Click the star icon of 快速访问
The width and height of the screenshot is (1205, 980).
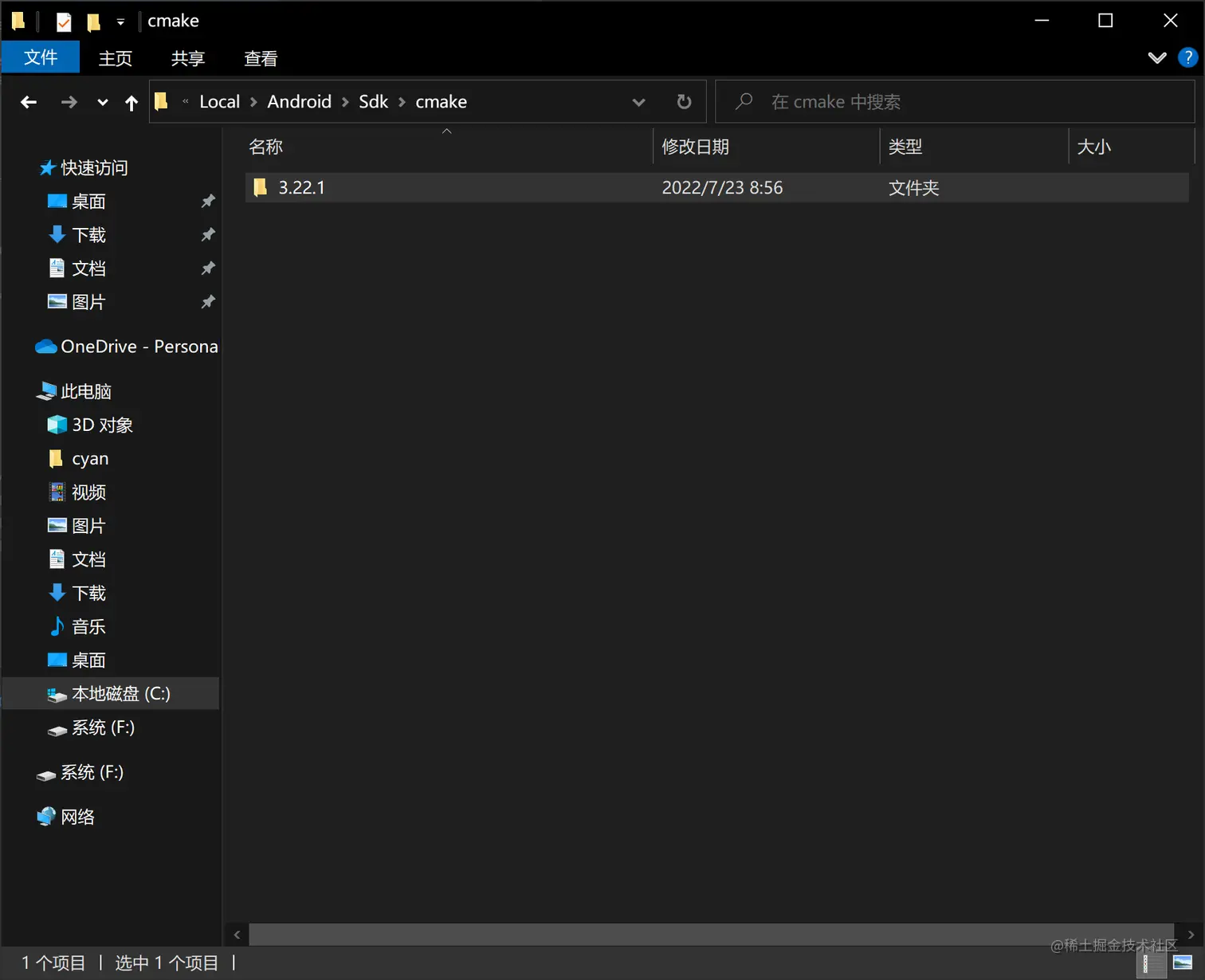click(x=47, y=167)
